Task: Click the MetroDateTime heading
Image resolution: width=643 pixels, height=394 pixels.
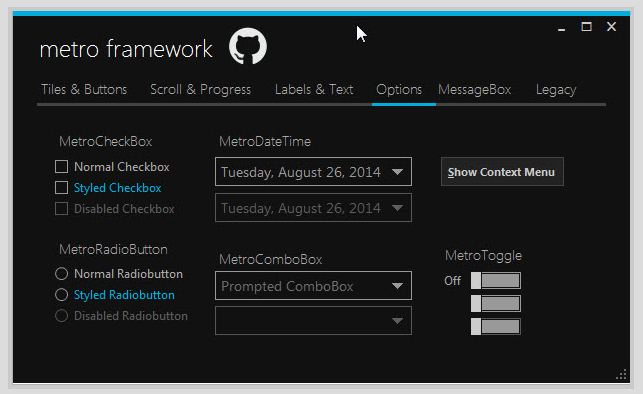Action: pyautogui.click(x=265, y=141)
